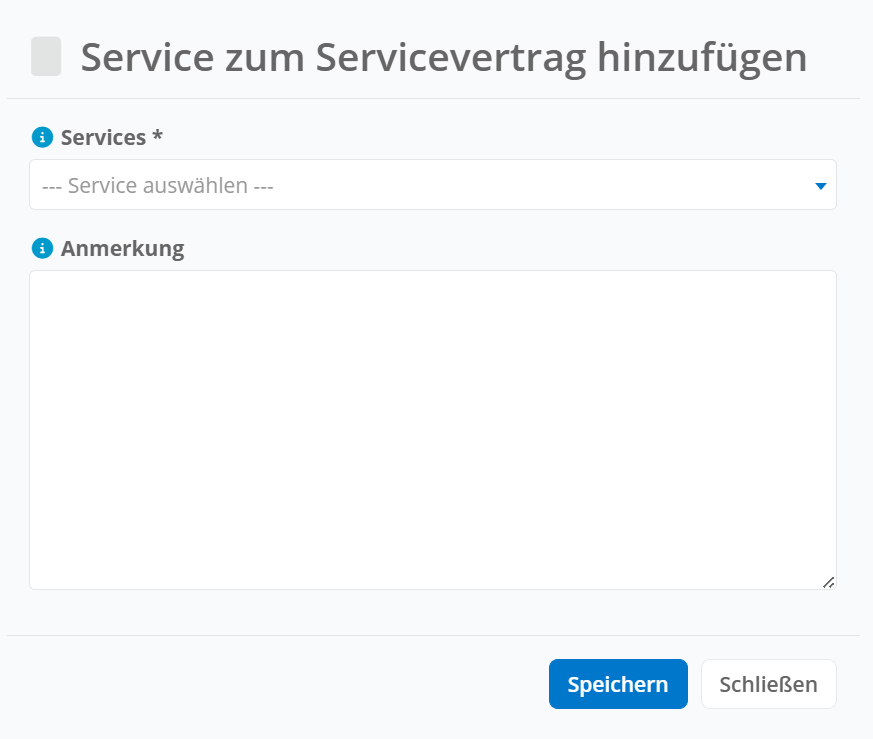Viewport: 873px width, 739px height.
Task: Click the Schließen button
Action: [768, 684]
